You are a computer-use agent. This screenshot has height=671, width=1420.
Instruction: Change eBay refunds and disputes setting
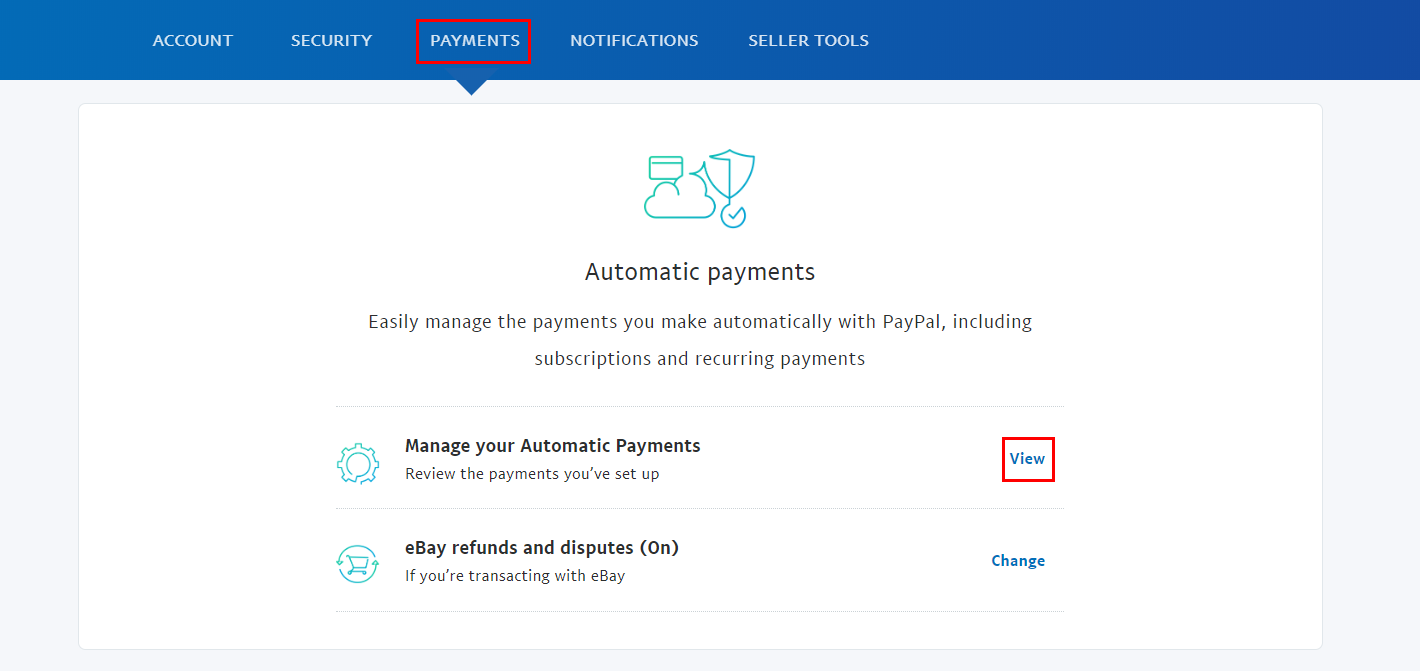coord(1018,561)
